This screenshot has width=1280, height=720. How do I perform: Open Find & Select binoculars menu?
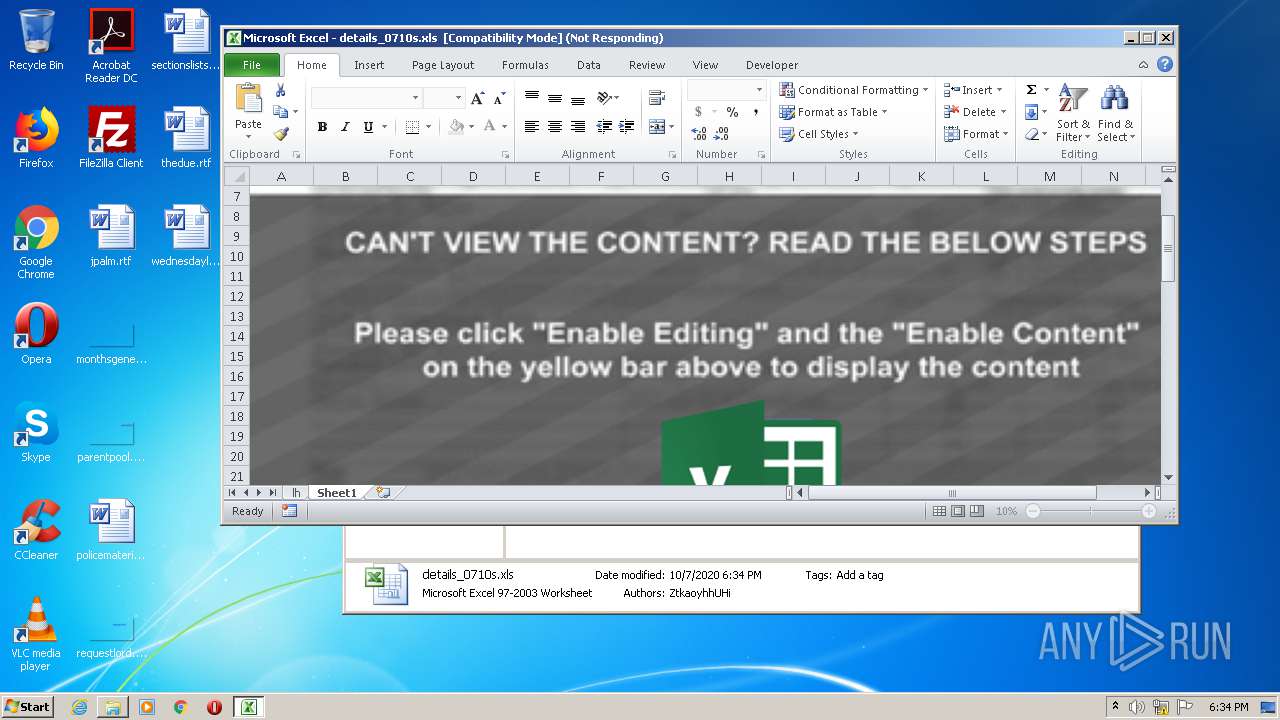coord(1115,113)
